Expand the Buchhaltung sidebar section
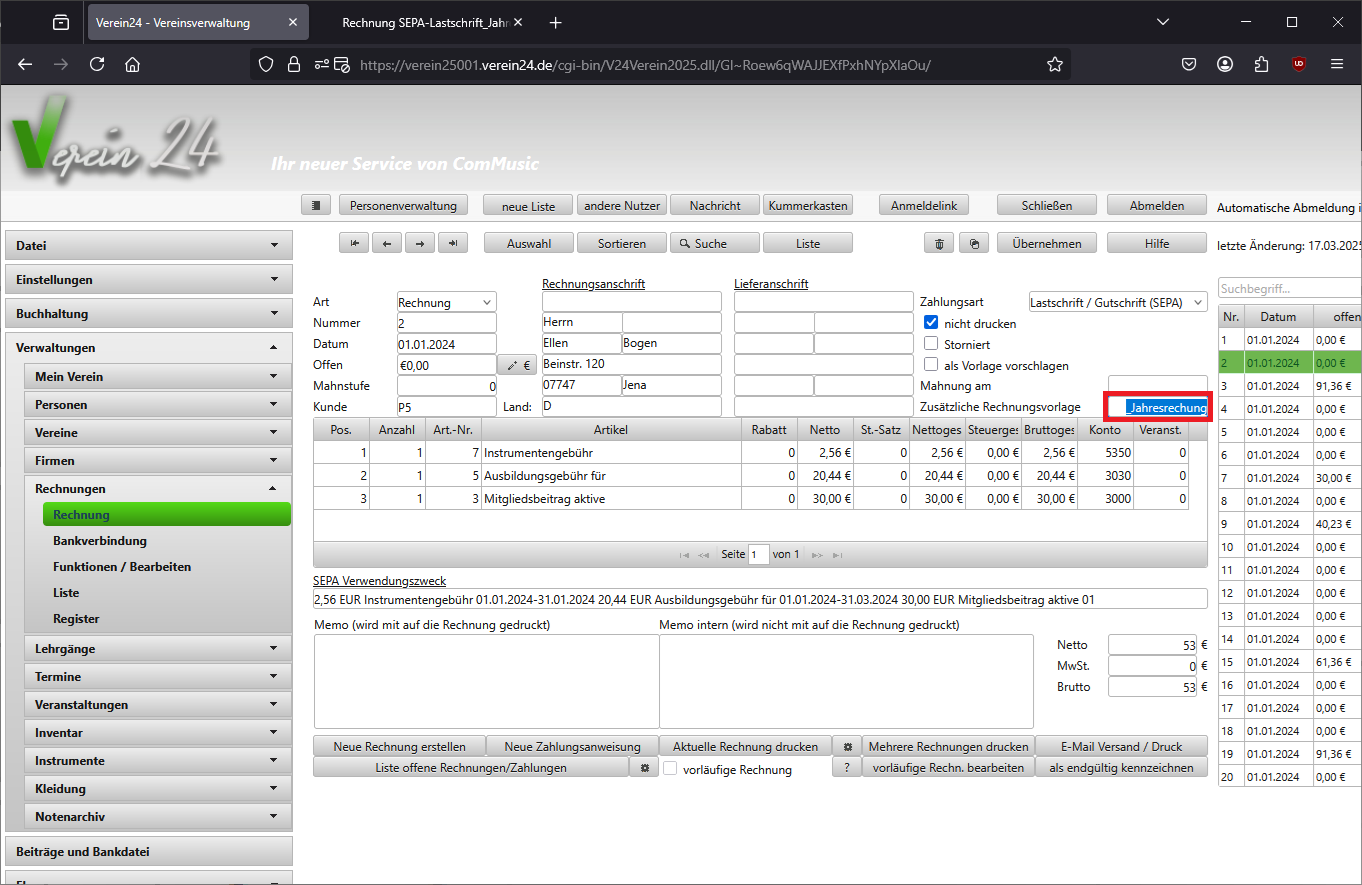 coord(148,314)
